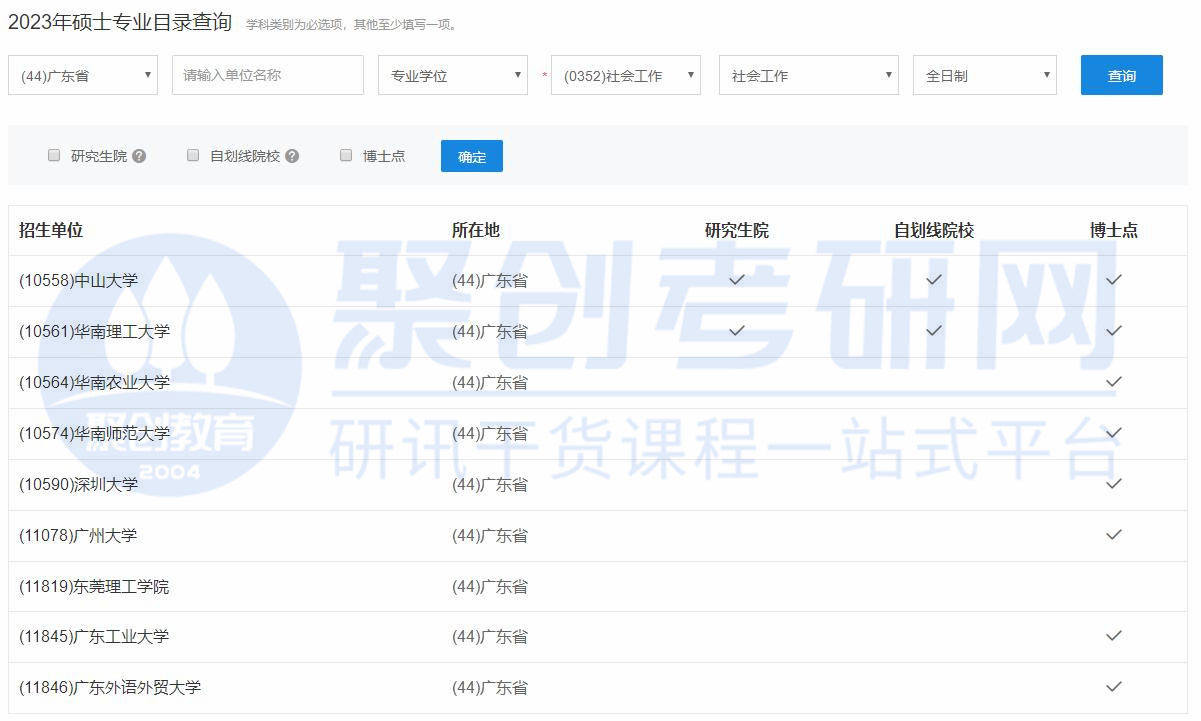Click 博士点 checkmark in 广州大学 row
The height and width of the screenshot is (721, 1201).
pyautogui.click(x=1114, y=535)
